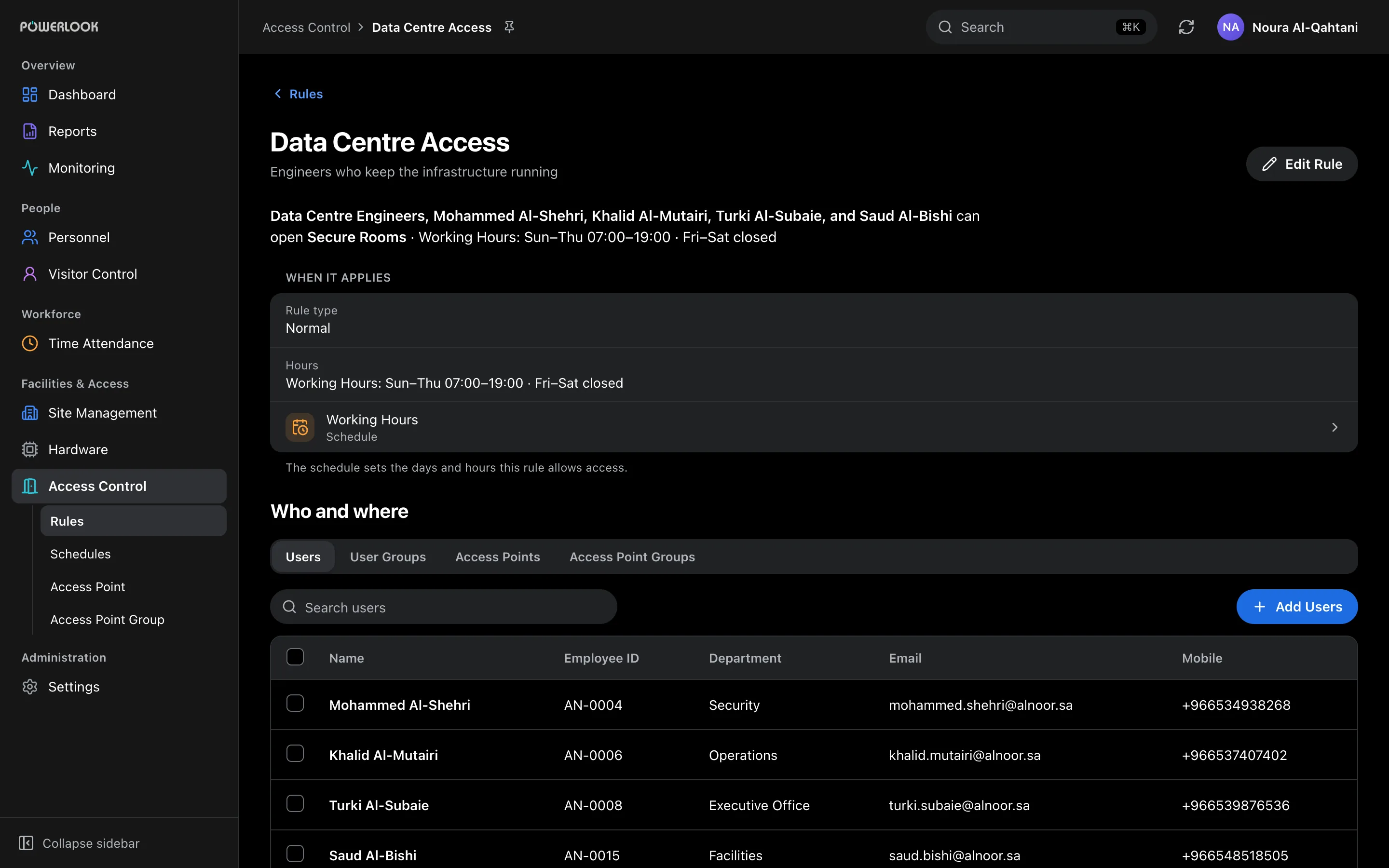The image size is (1389, 868).
Task: Select Access Control door icon
Action: tap(30, 487)
